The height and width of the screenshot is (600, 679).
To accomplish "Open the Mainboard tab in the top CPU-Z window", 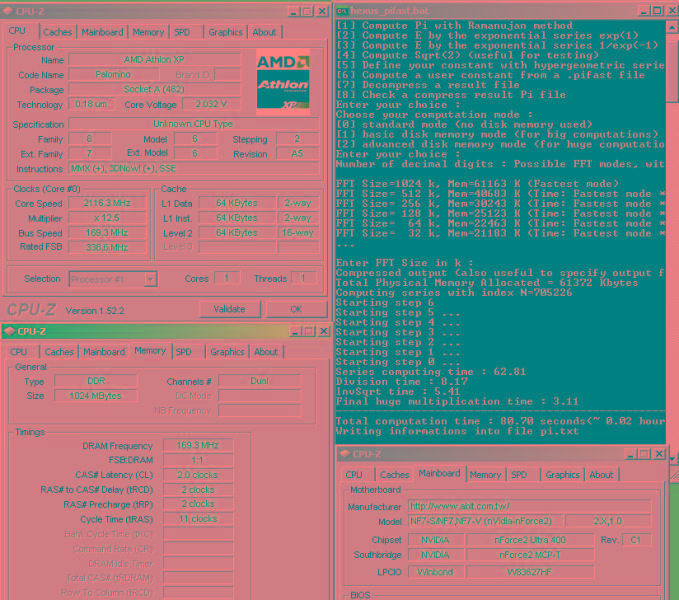I will click(x=102, y=32).
